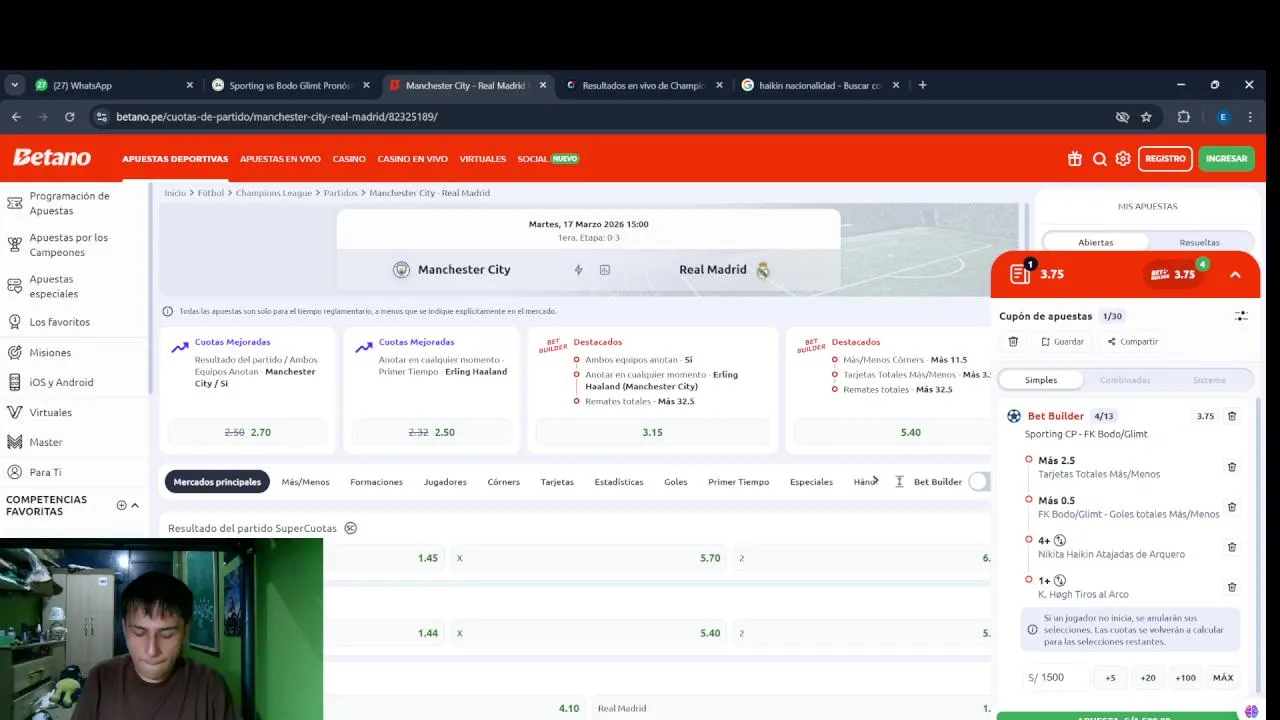Viewport: 1280px width, 720px height.
Task: Select the Más/Menos market tab
Action: click(x=305, y=482)
